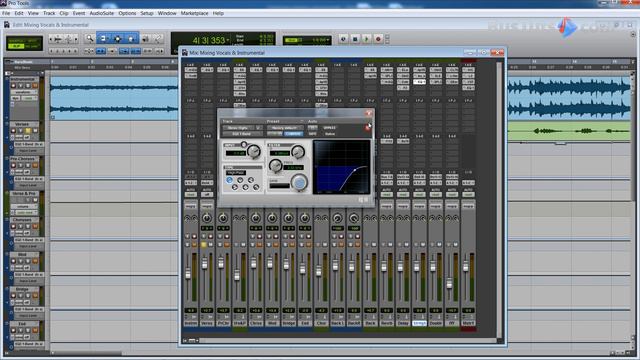The image size is (640, 360).
Task: Click the red transport Record button
Action: pyautogui.click(x=378, y=39)
